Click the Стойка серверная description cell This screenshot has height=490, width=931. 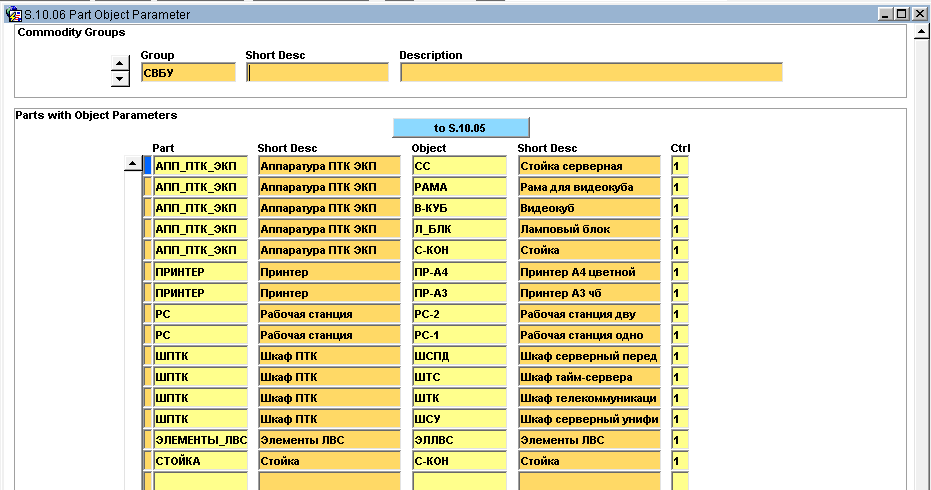[x=590, y=166]
